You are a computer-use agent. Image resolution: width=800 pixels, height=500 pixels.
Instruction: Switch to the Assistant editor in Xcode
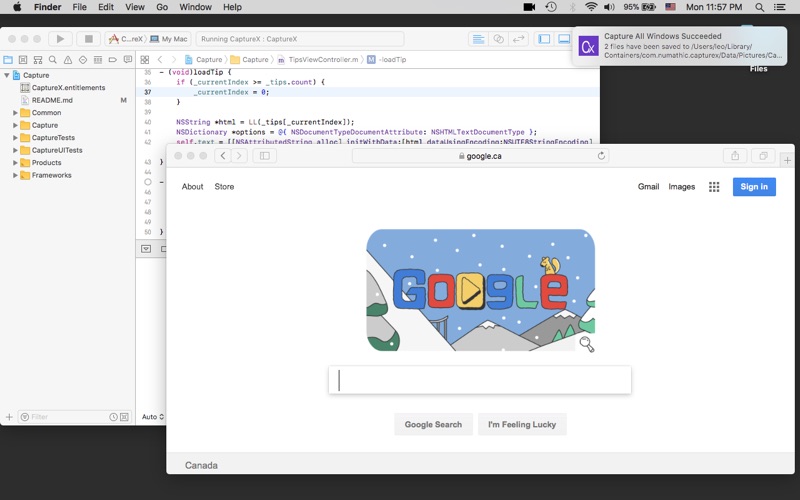[x=498, y=39]
